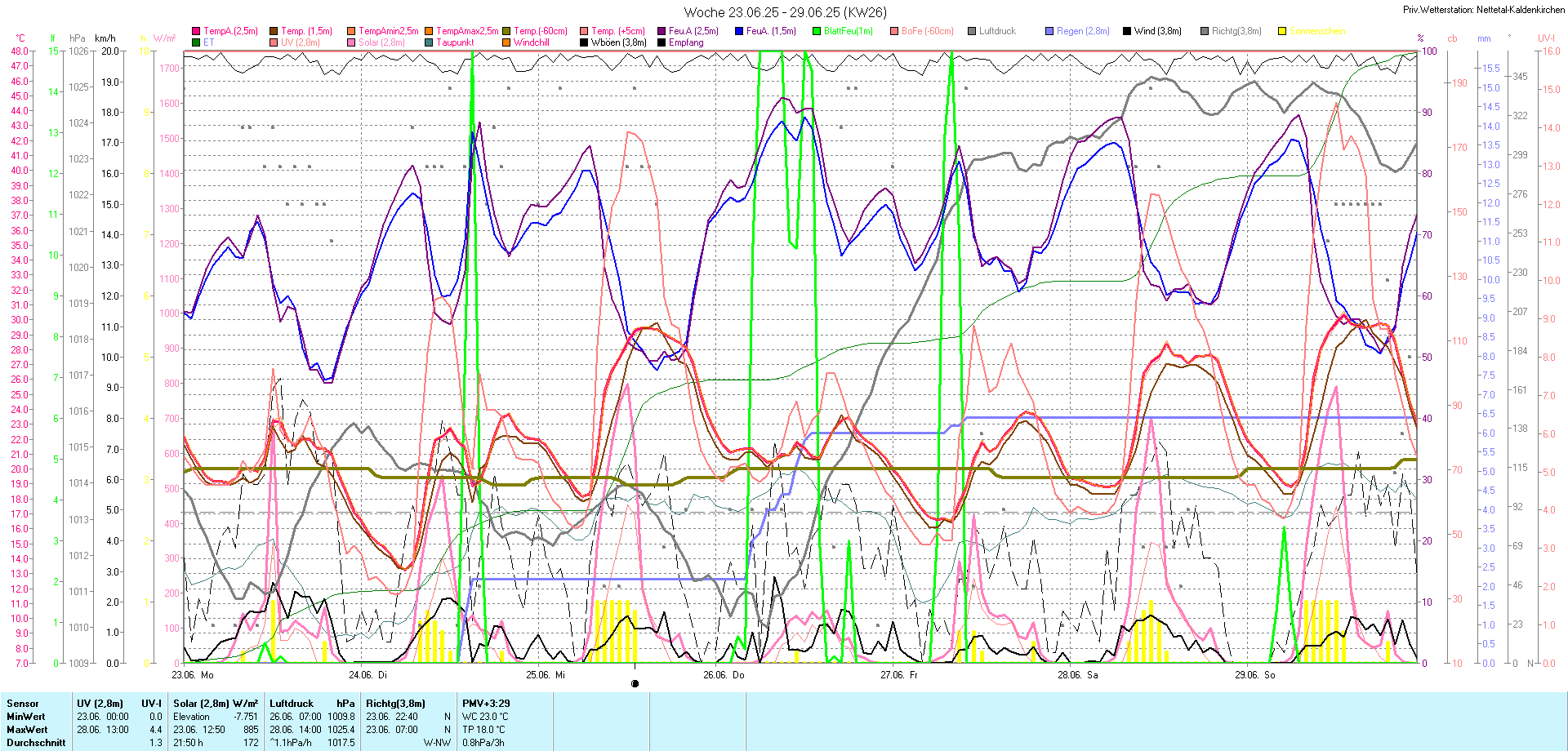Click the '^1.1hPa/h' pressure trend
The image size is (1568, 751).
[x=291, y=743]
